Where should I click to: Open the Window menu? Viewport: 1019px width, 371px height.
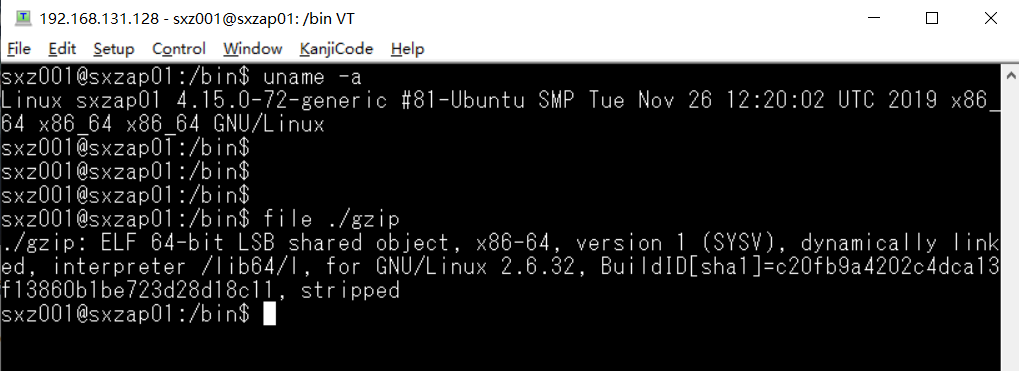(253, 49)
